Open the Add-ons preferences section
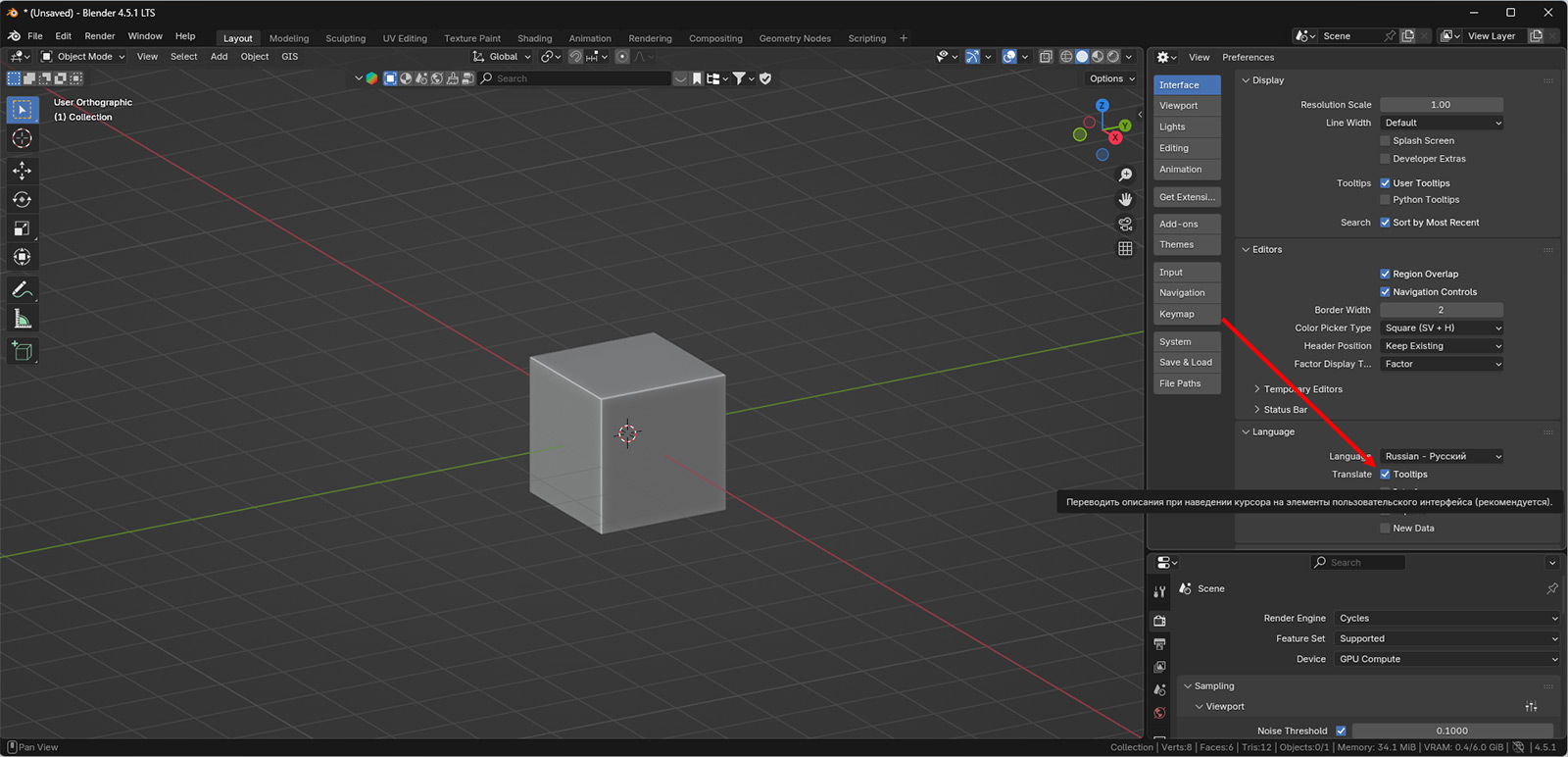This screenshot has width=1568, height=757. tap(1186, 225)
